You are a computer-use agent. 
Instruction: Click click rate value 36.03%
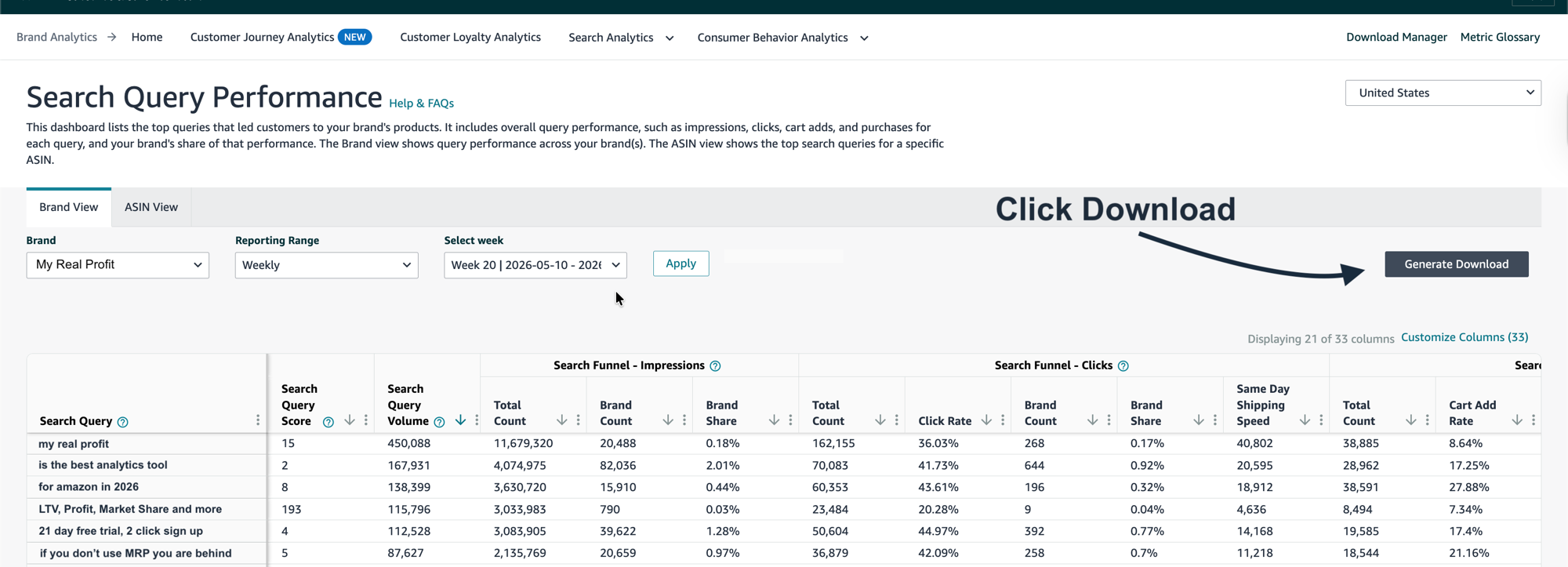[938, 443]
